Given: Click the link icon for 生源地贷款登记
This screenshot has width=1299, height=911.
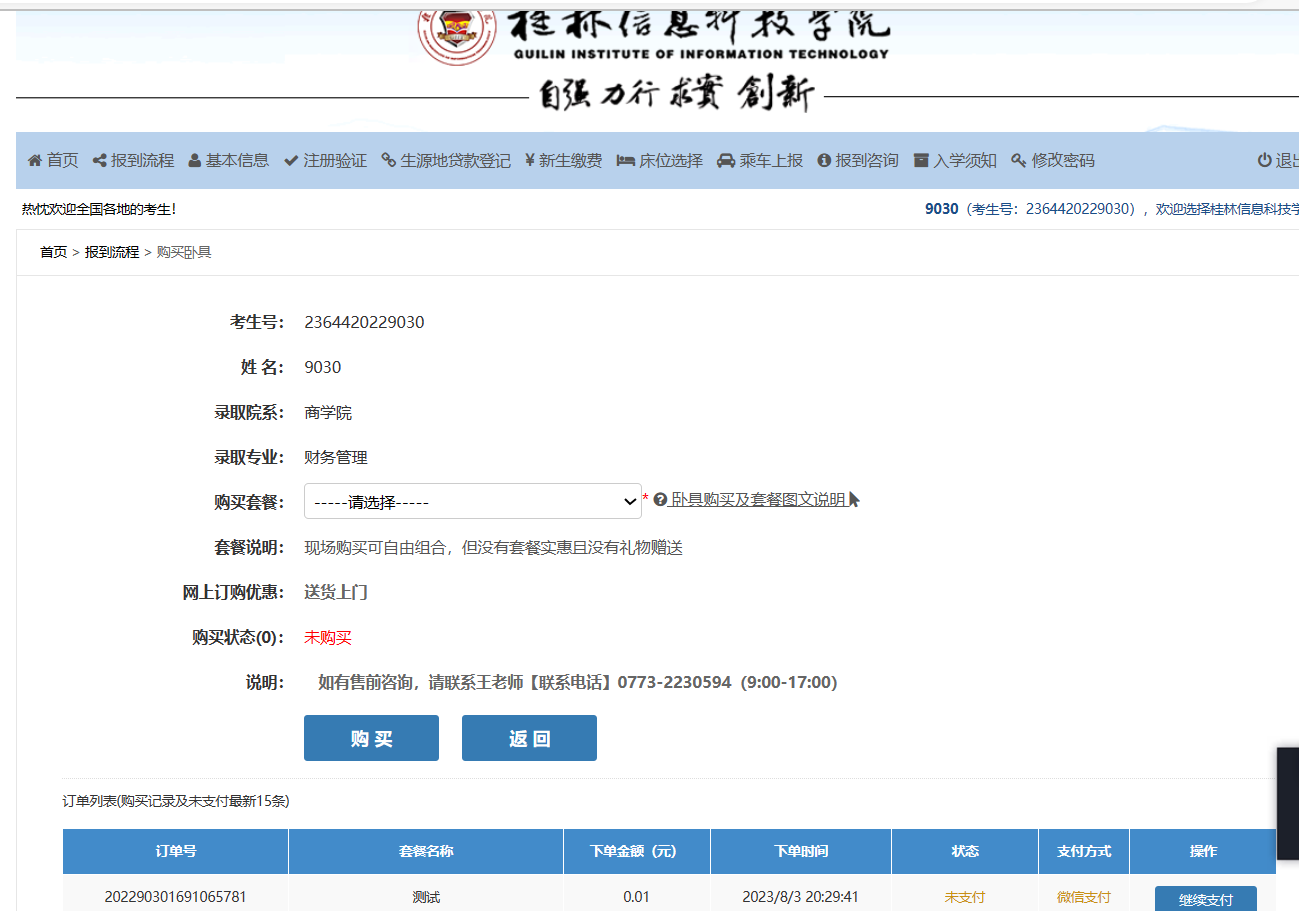Looking at the screenshot, I should pyautogui.click(x=389, y=161).
